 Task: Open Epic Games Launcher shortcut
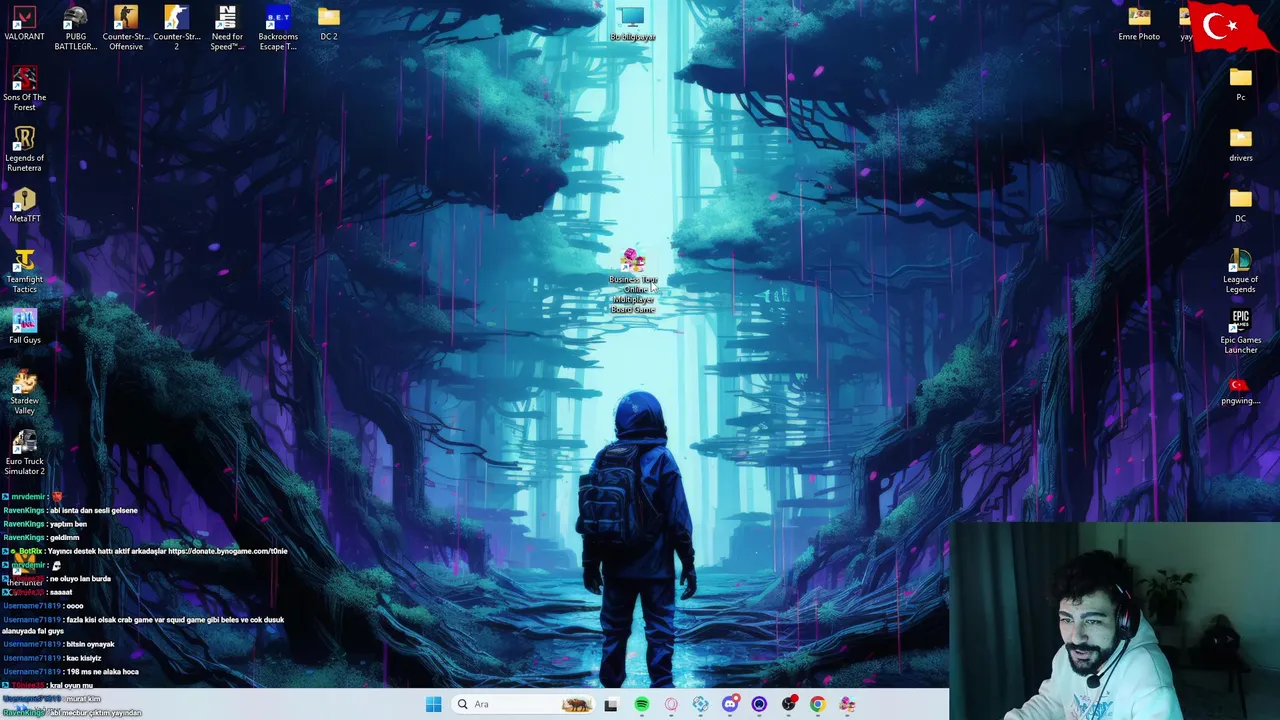click(1240, 332)
